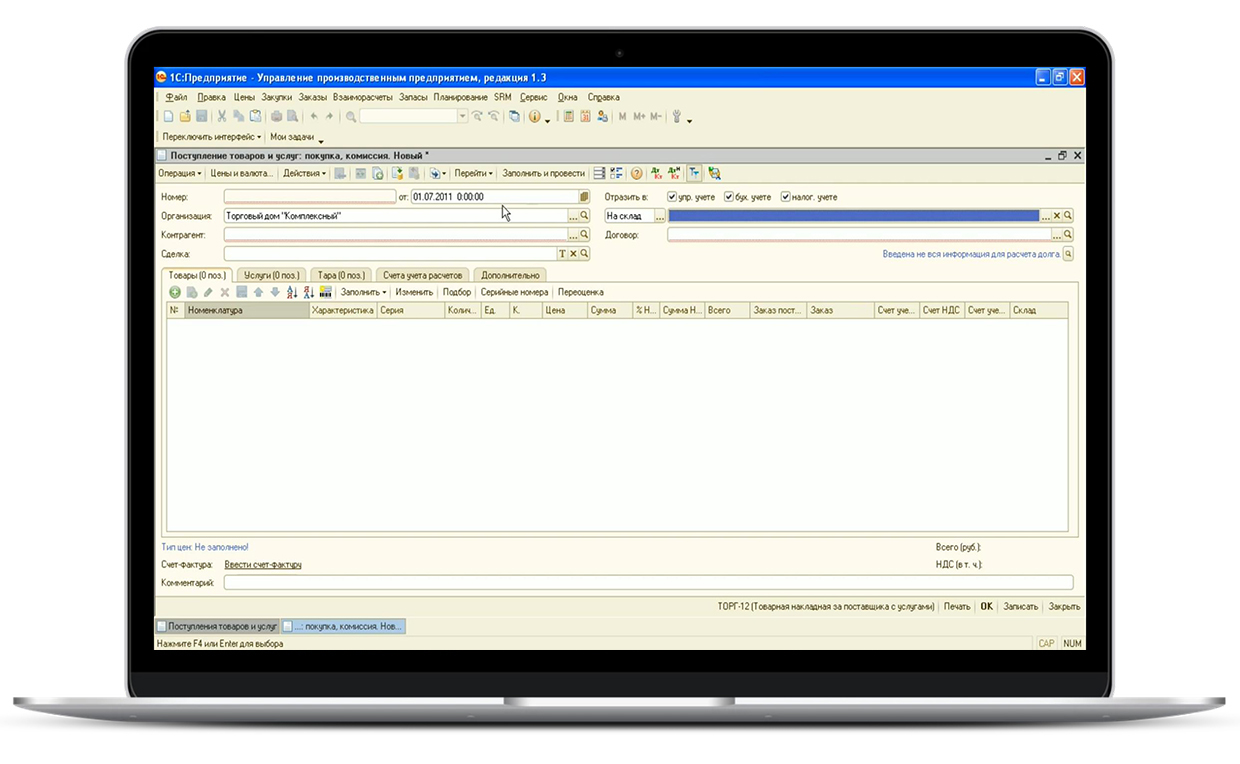Click the Save floppy disk icon
1240x764 pixels.
[x=201, y=117]
